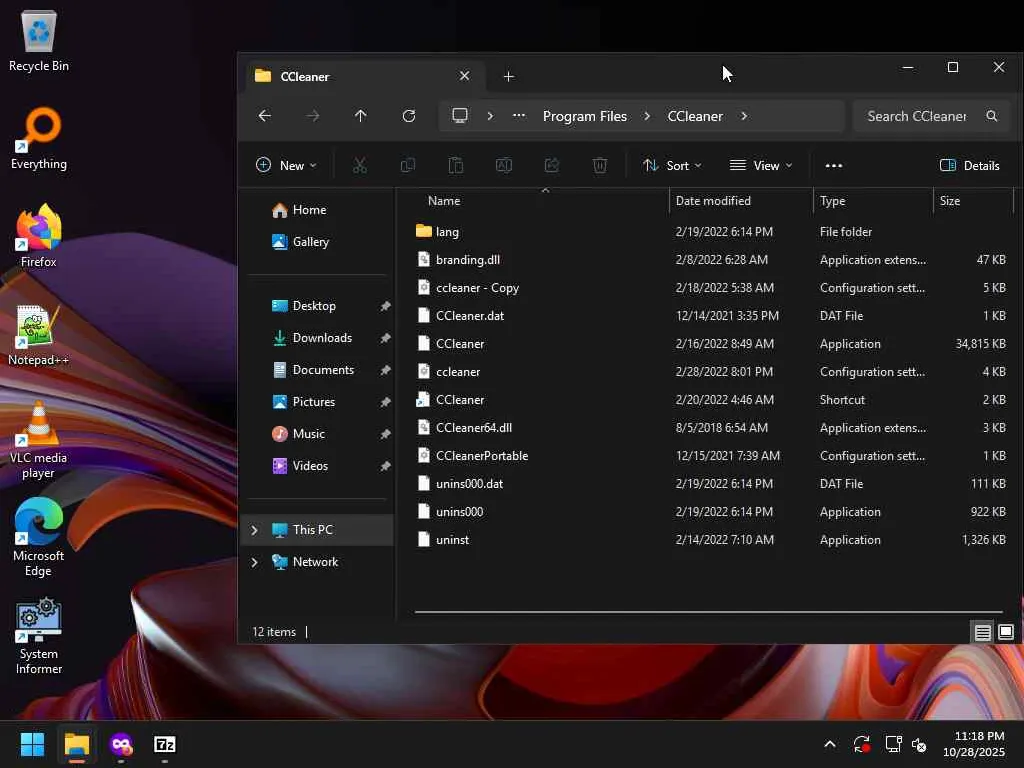Open the New item dropdown
The width and height of the screenshot is (1024, 768).
point(286,166)
